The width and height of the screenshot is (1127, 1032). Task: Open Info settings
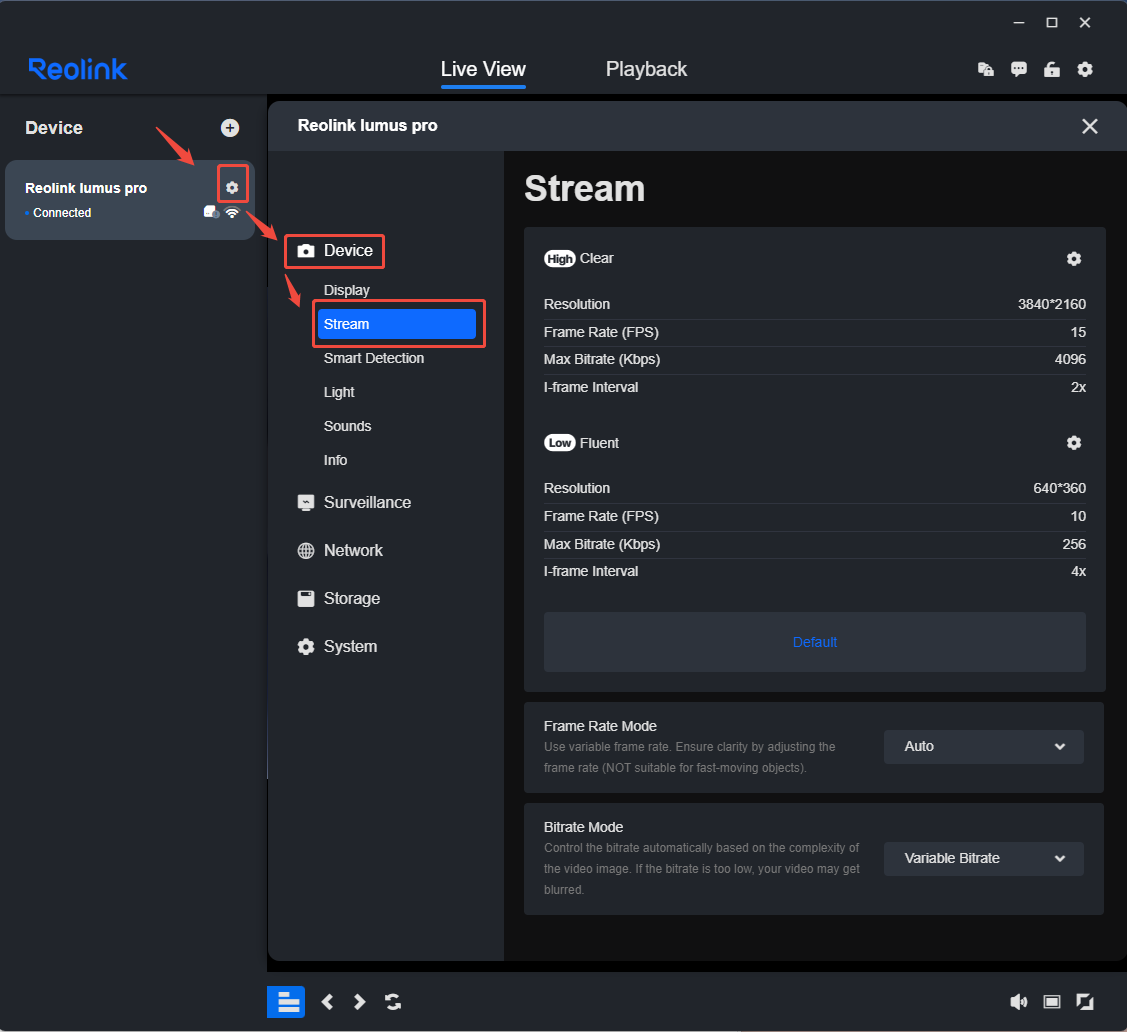(335, 460)
